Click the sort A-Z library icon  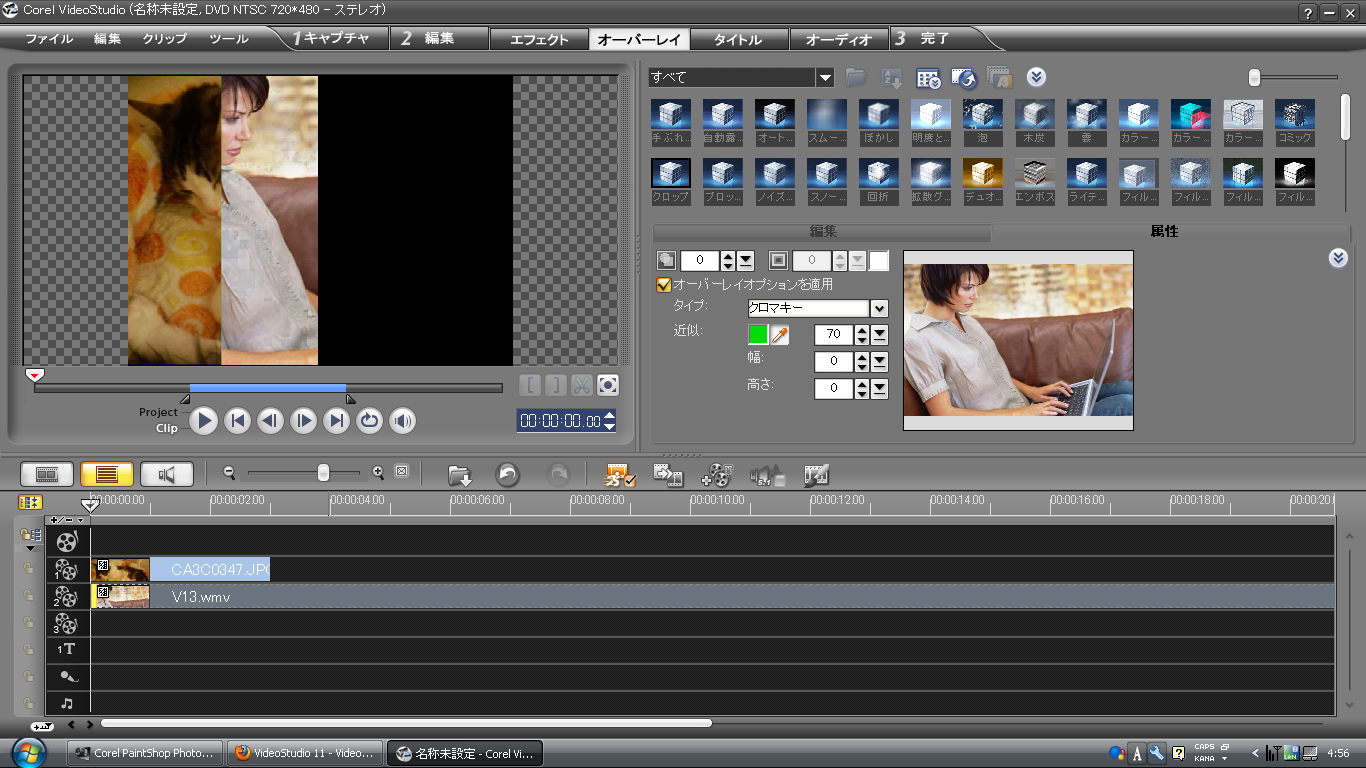tap(892, 77)
